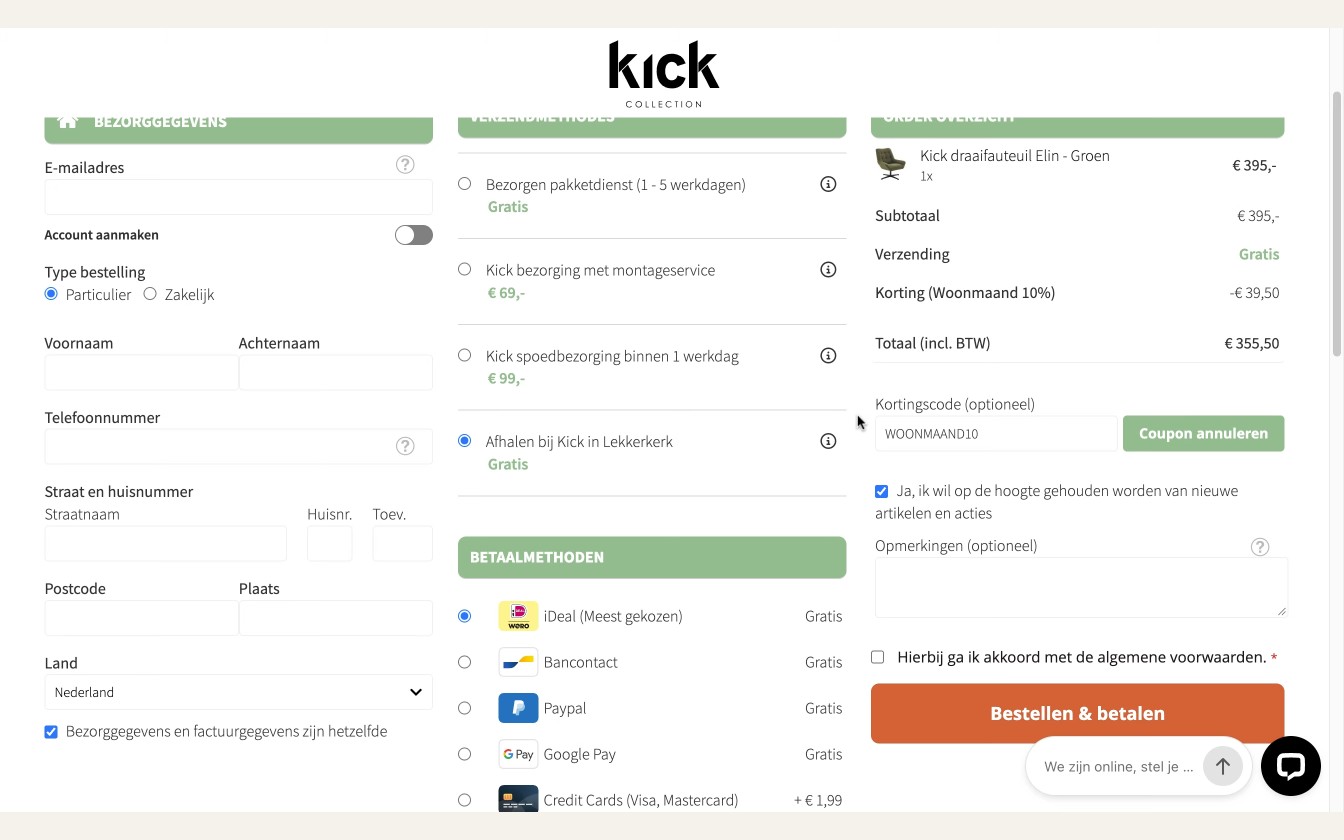
Task: Toggle the Account aanmaken switch
Action: click(x=414, y=235)
